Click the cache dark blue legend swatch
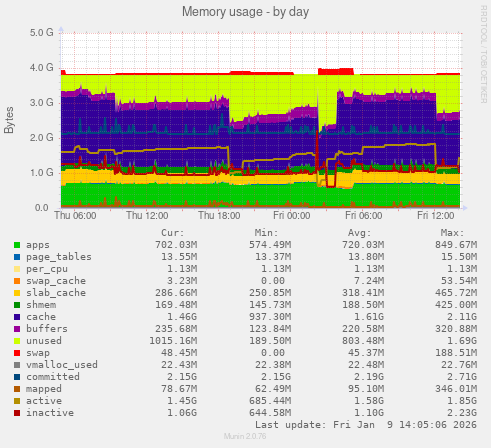491x448 pixels. tap(17, 317)
